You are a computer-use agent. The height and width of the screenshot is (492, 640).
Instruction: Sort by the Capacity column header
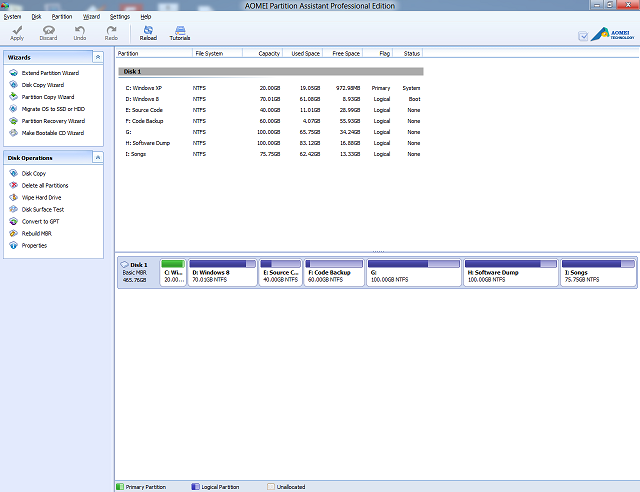coord(262,53)
